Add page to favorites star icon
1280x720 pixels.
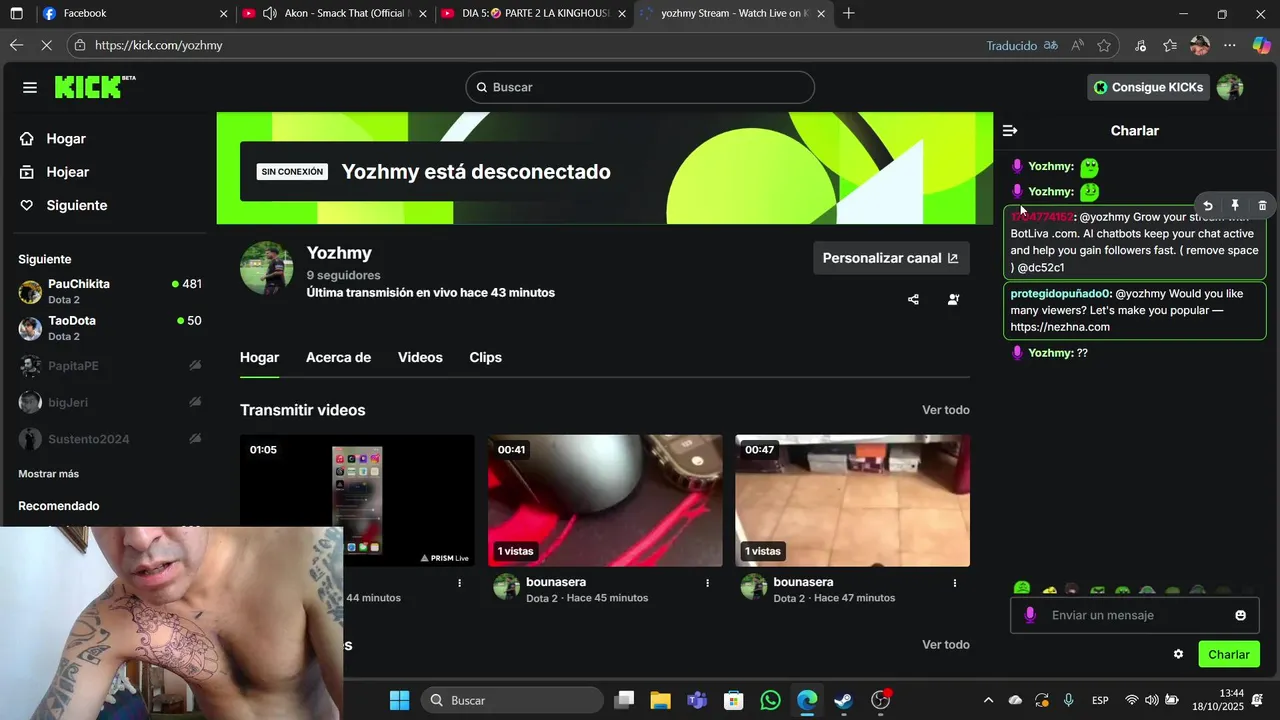[1104, 45]
